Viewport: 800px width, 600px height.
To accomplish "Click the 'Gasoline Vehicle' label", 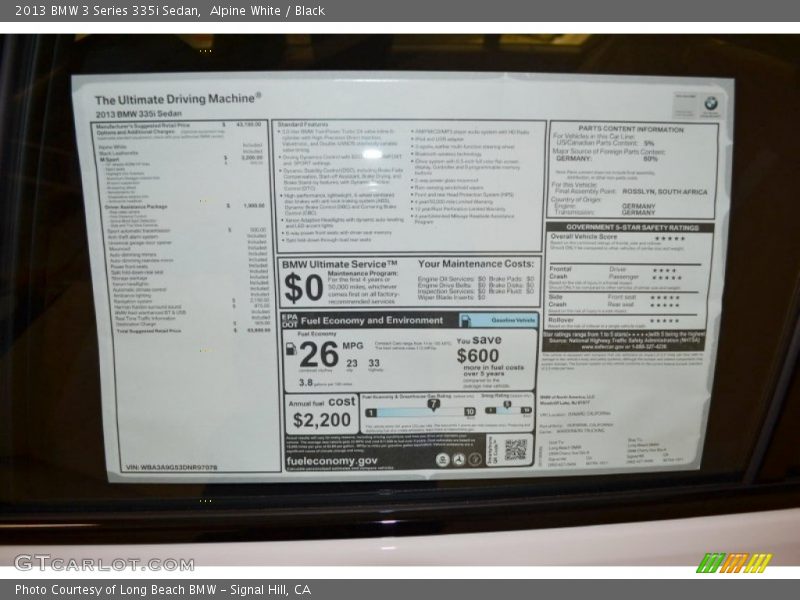I will click(513, 320).
